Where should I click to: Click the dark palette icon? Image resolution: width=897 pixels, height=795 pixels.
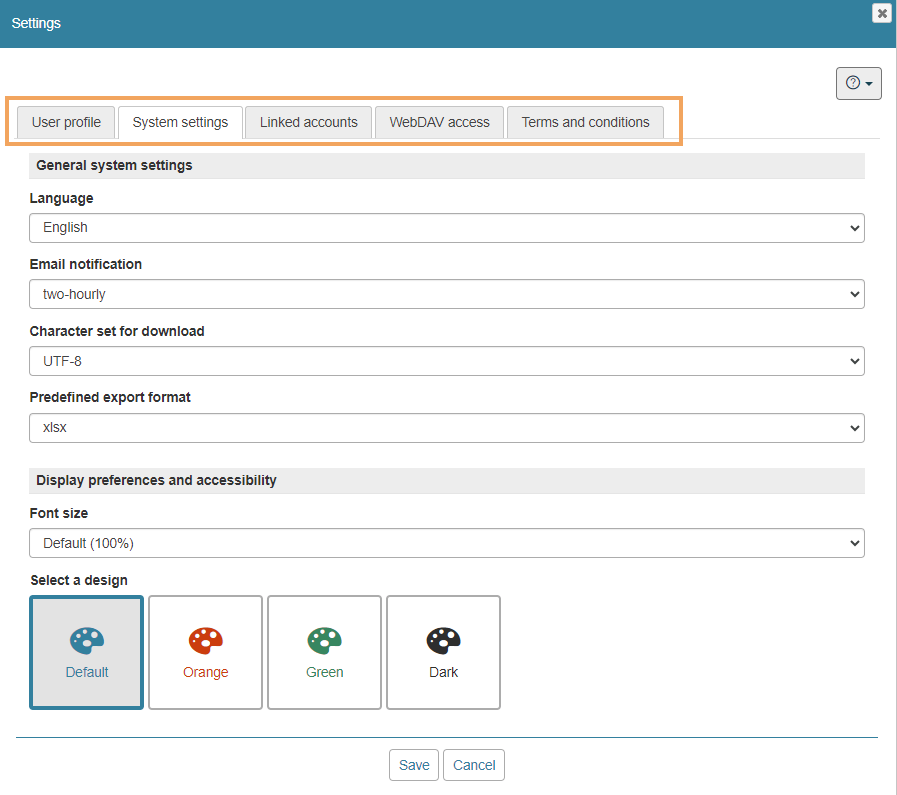pos(443,640)
